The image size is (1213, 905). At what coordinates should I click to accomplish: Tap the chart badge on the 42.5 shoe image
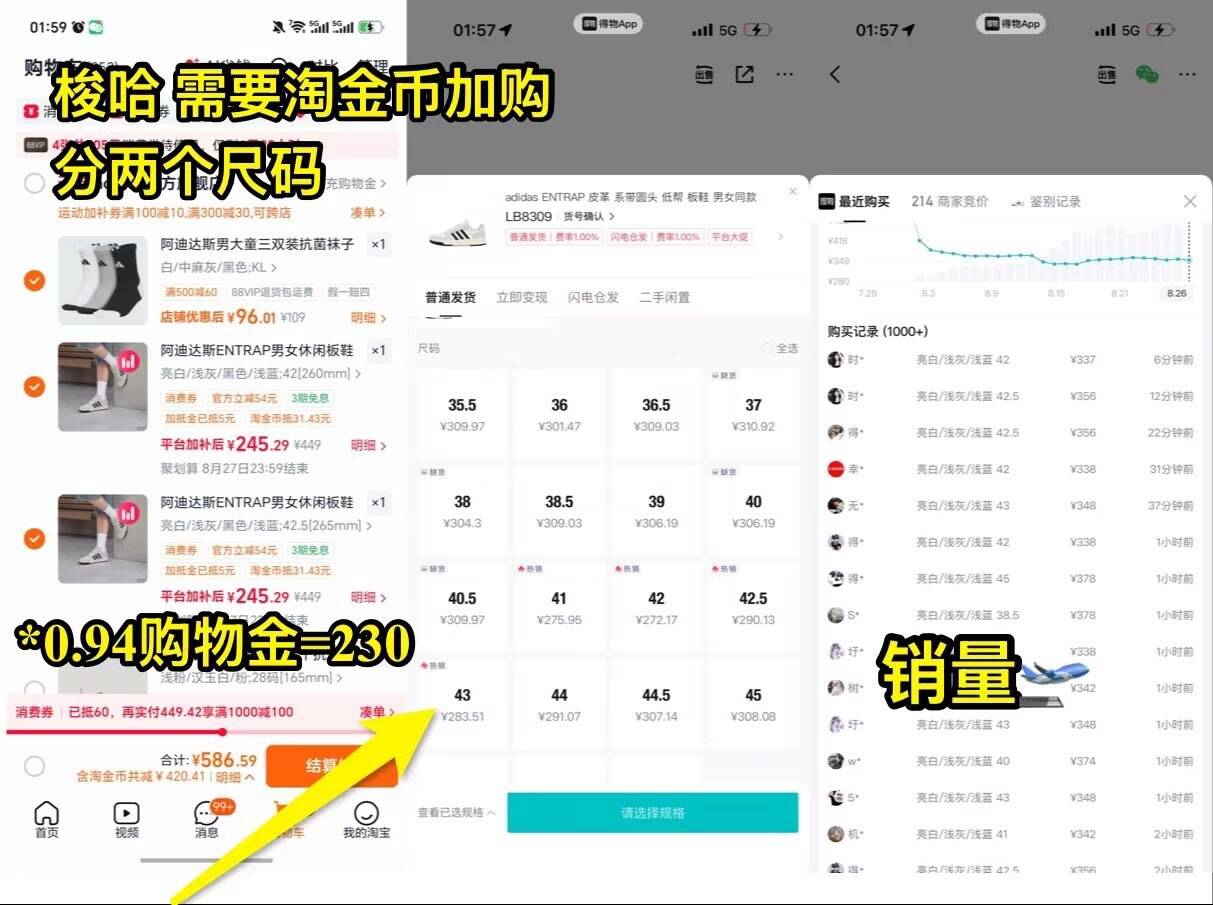[128, 514]
